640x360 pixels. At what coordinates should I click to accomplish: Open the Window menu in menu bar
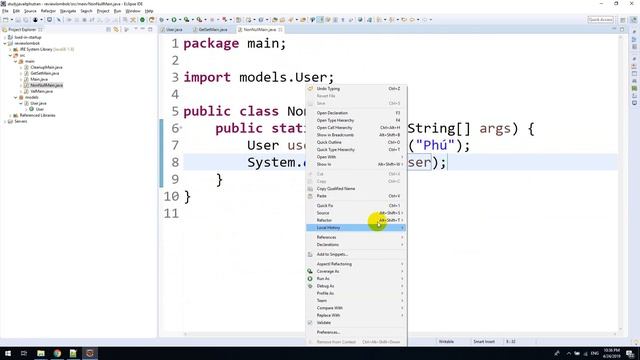point(133,11)
